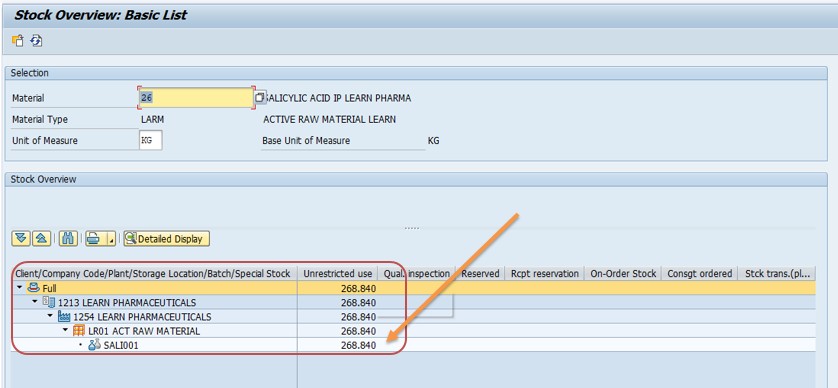Image resolution: width=838 pixels, height=388 pixels.
Task: Open the print options dropdown arrow
Action: coord(111,238)
